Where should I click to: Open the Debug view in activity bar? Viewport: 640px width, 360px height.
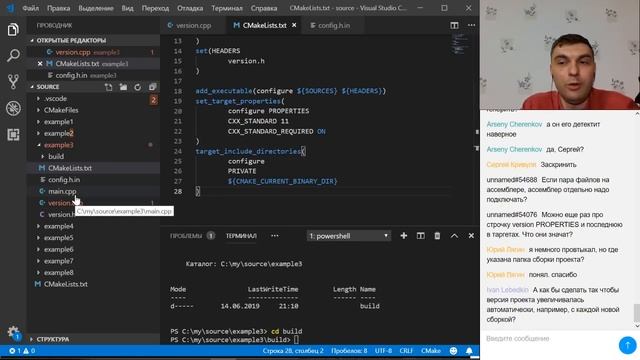(x=13, y=108)
